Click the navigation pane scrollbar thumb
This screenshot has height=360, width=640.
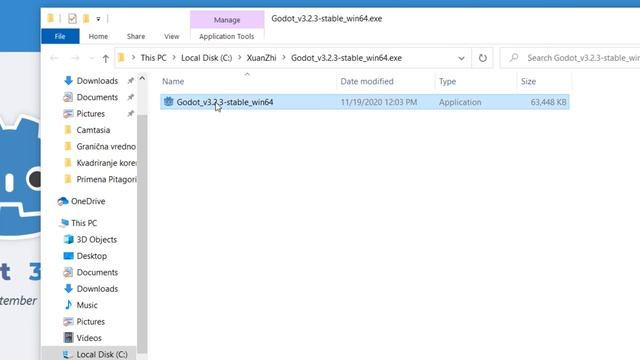(142, 234)
